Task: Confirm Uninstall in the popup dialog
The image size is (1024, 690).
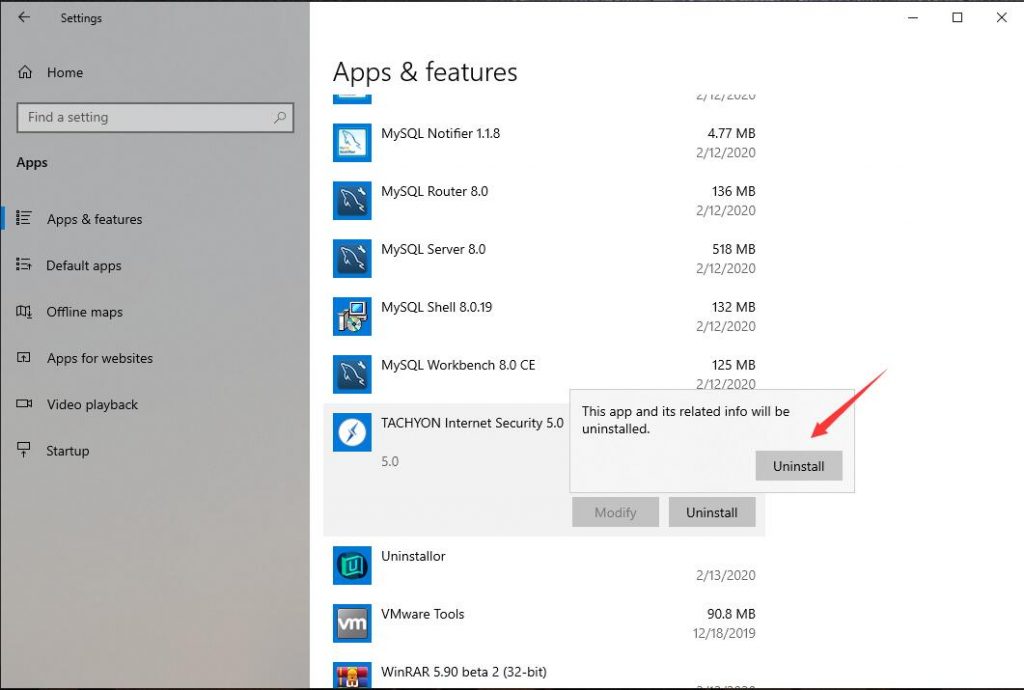Action: [799, 466]
